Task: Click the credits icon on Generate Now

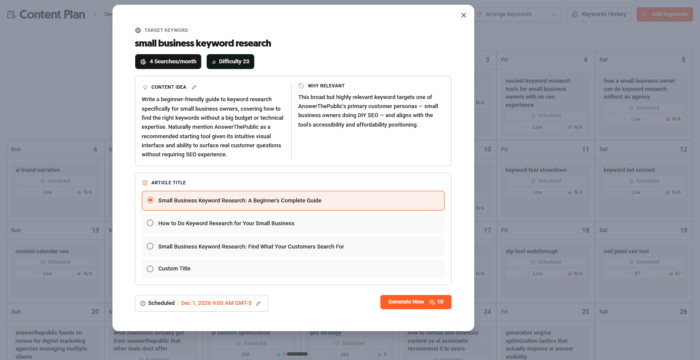Action: pyautogui.click(x=432, y=302)
